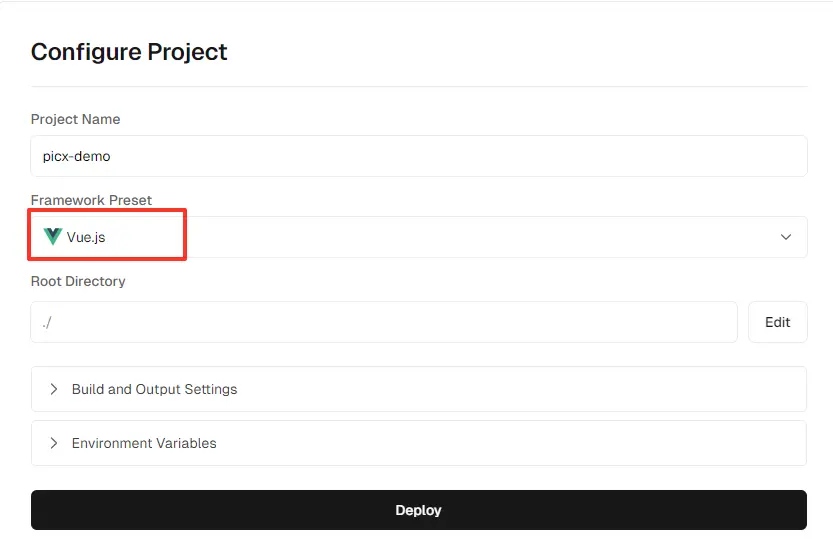Select the Vue.js text in preset selector
833x539 pixels.
point(86,237)
